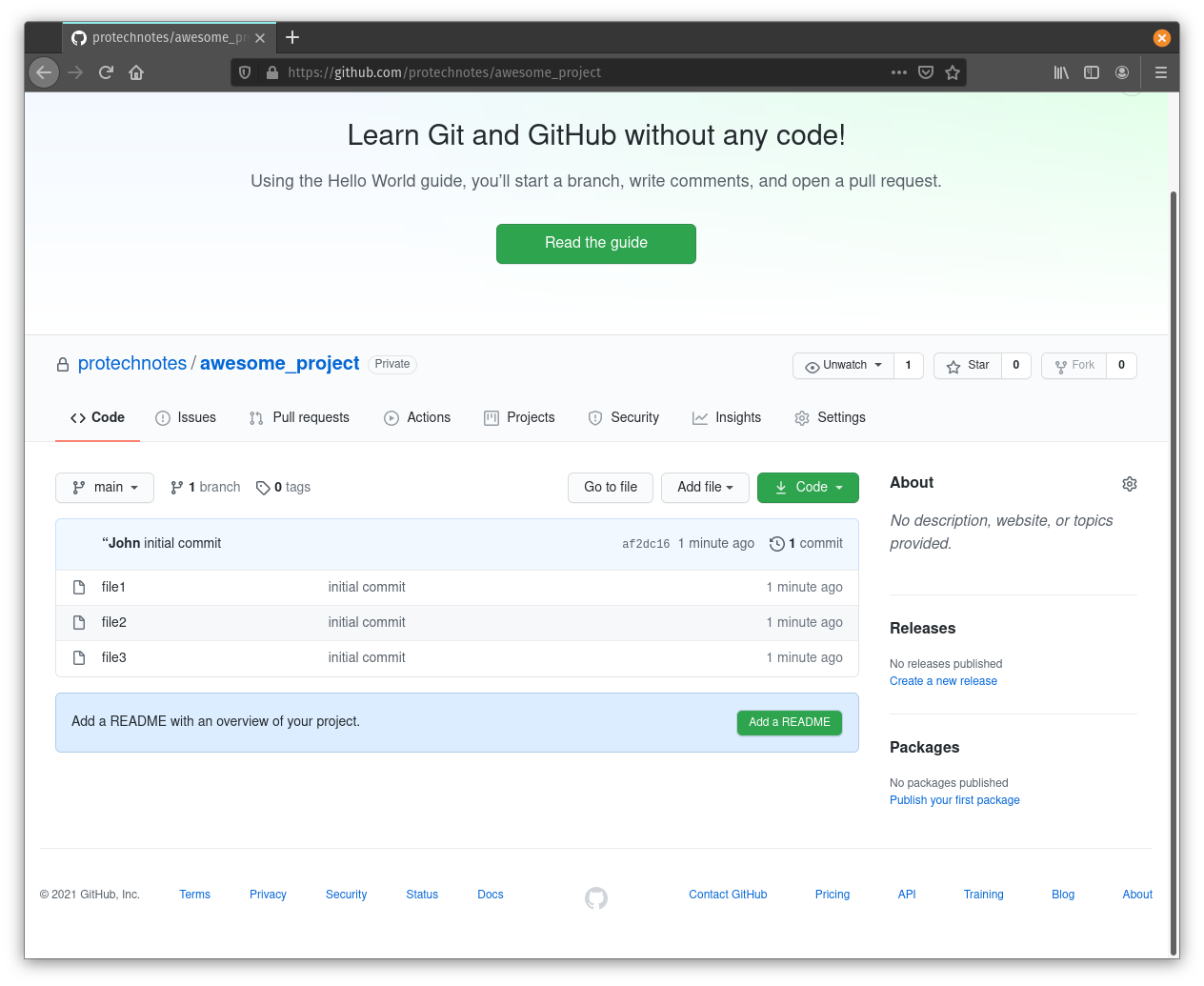Open the footer Terms link

[x=194, y=895]
